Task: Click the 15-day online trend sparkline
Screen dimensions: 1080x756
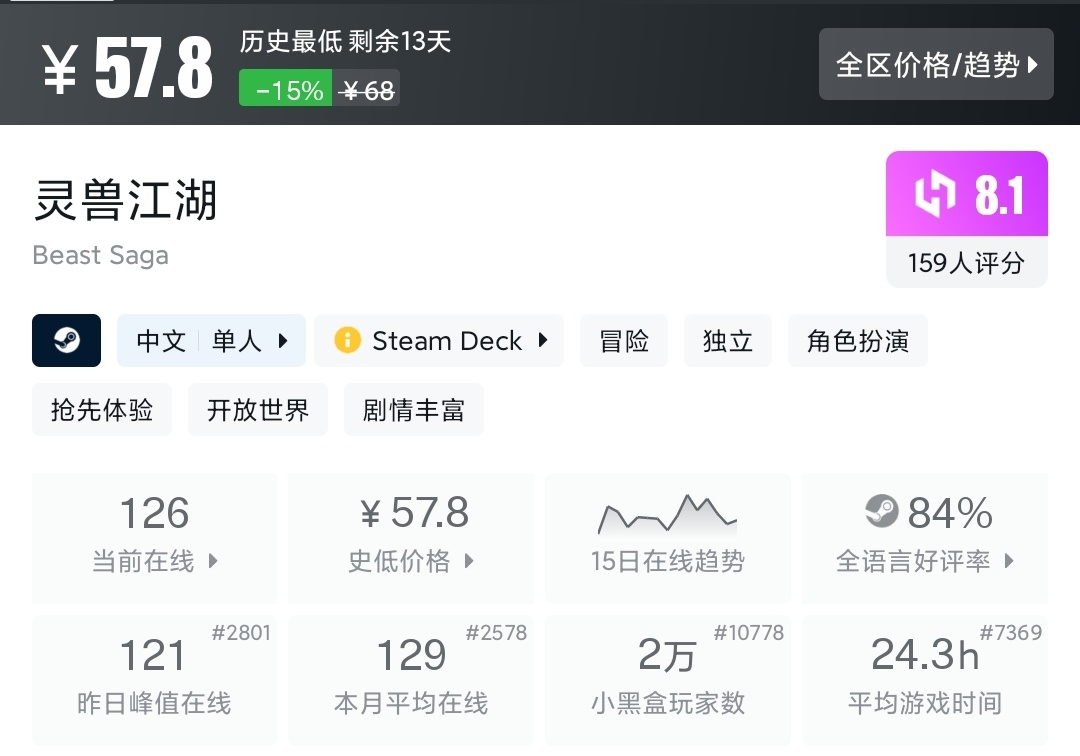Action: (667, 514)
